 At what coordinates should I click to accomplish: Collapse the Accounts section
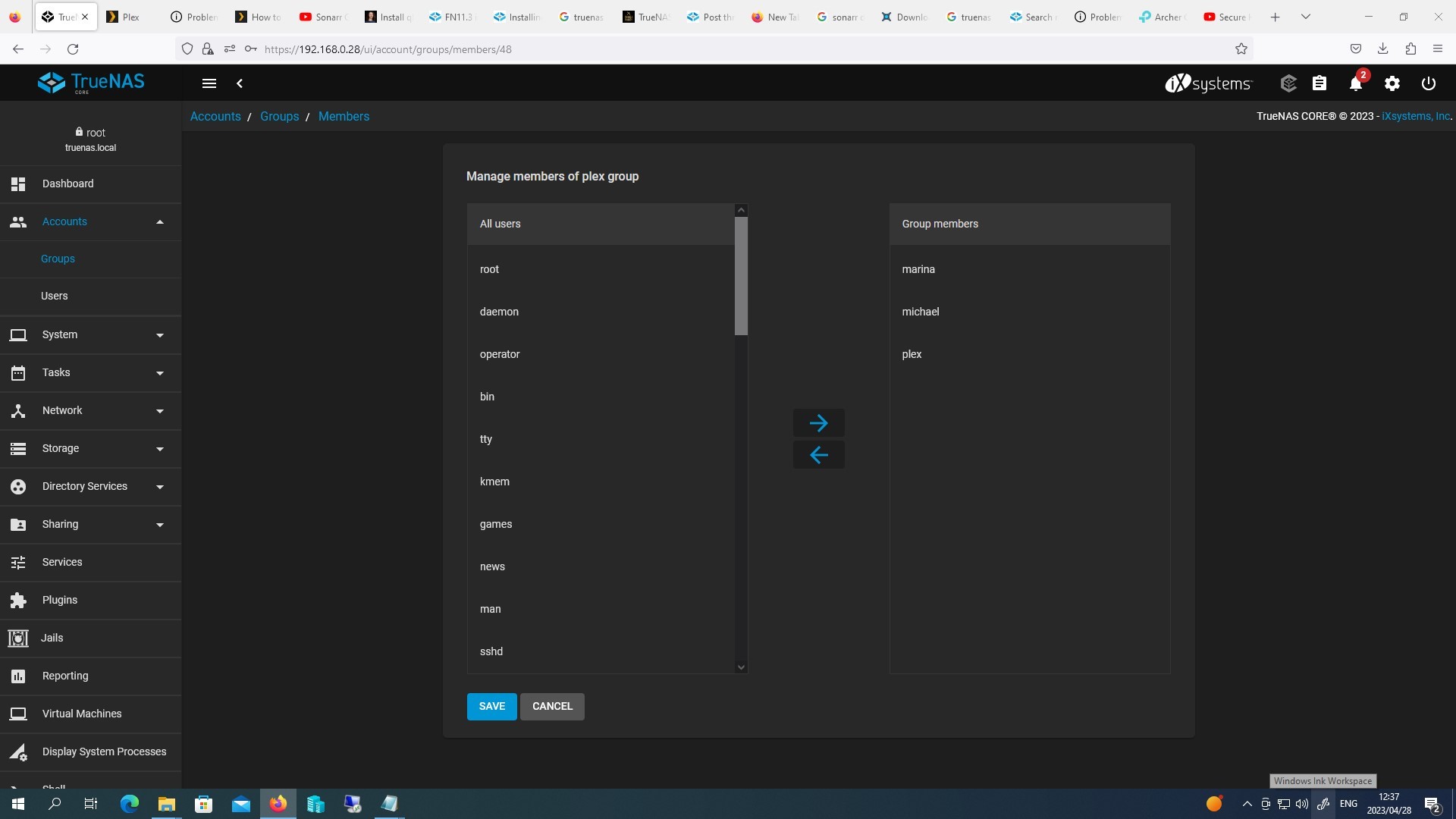click(x=91, y=222)
